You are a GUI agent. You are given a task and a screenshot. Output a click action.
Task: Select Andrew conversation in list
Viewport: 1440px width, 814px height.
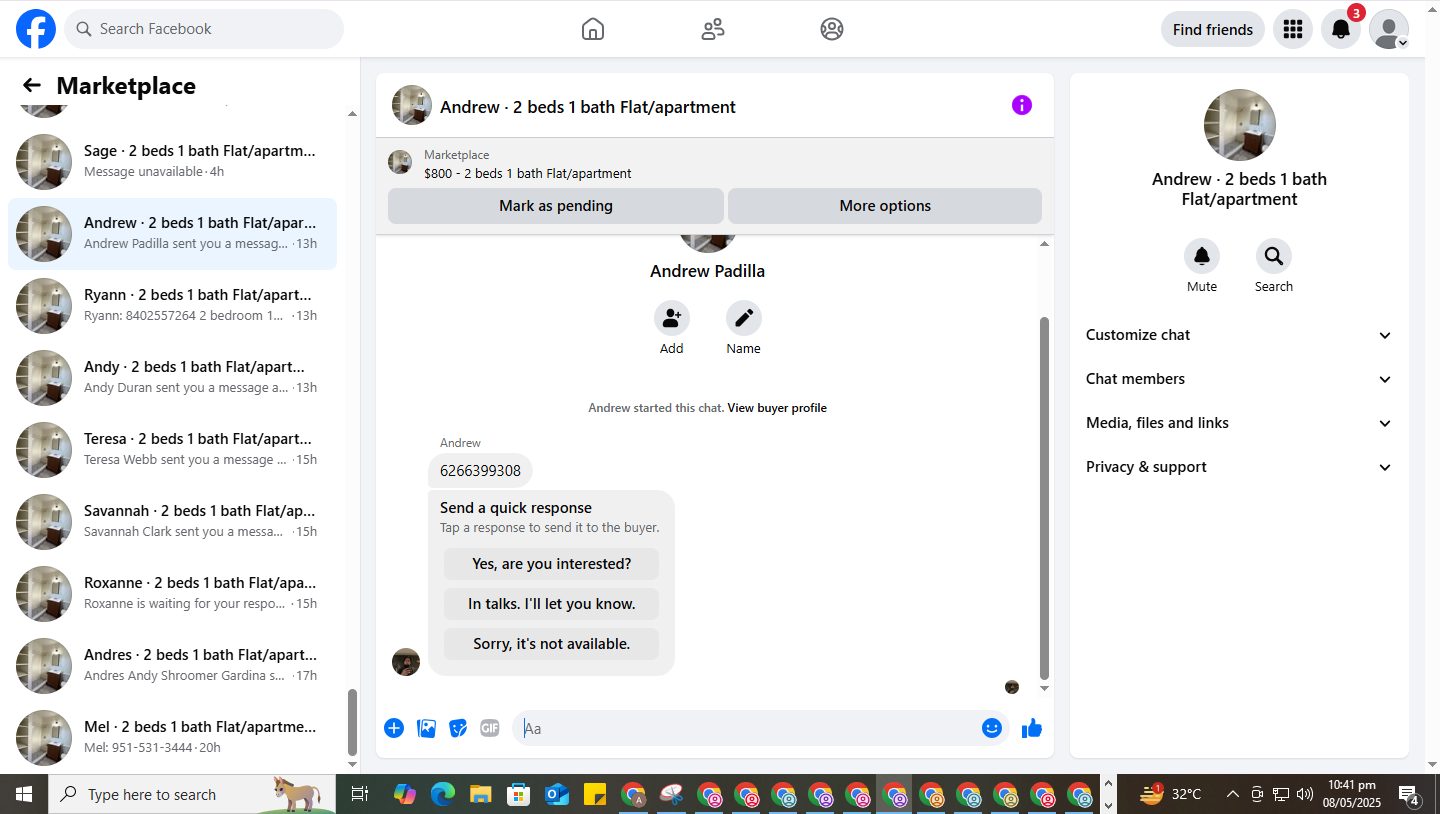click(172, 233)
